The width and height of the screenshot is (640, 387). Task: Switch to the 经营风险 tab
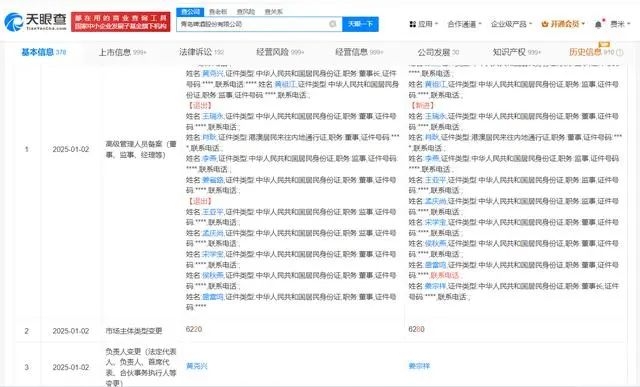[280, 52]
